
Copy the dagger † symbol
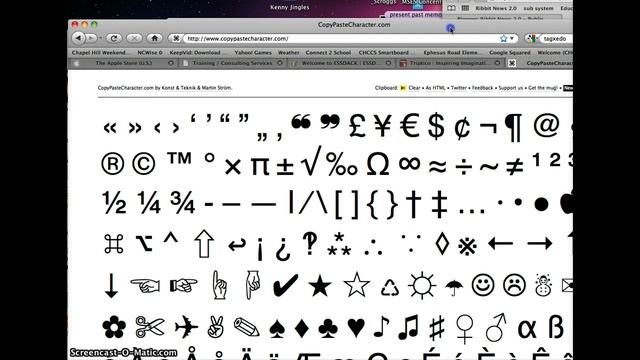click(413, 204)
